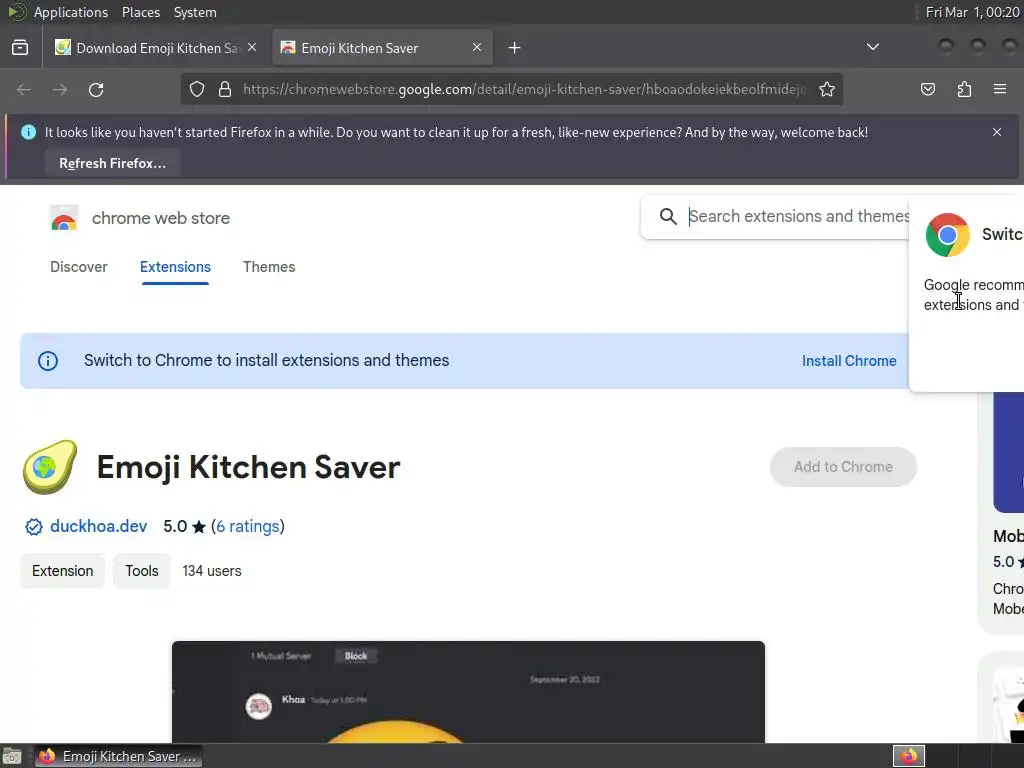Viewport: 1024px width, 768px height.
Task: Select the Emoji Kitchen Saver tab
Action: (x=382, y=48)
